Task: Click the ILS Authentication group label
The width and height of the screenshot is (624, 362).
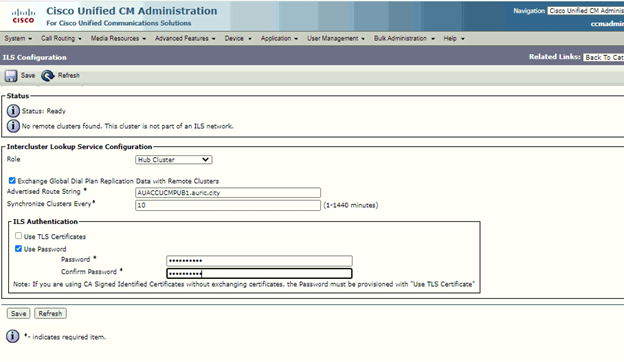Action: 45,222
